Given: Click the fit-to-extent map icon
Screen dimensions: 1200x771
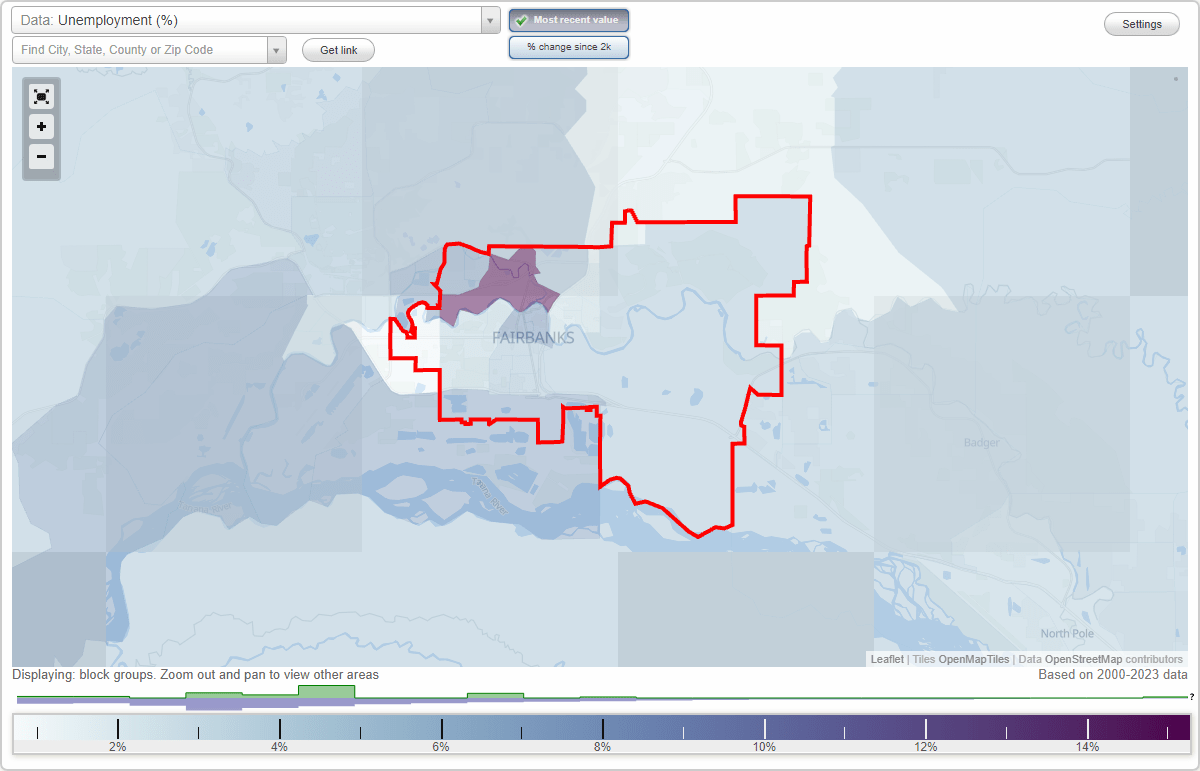Looking at the screenshot, I should pyautogui.click(x=41, y=96).
